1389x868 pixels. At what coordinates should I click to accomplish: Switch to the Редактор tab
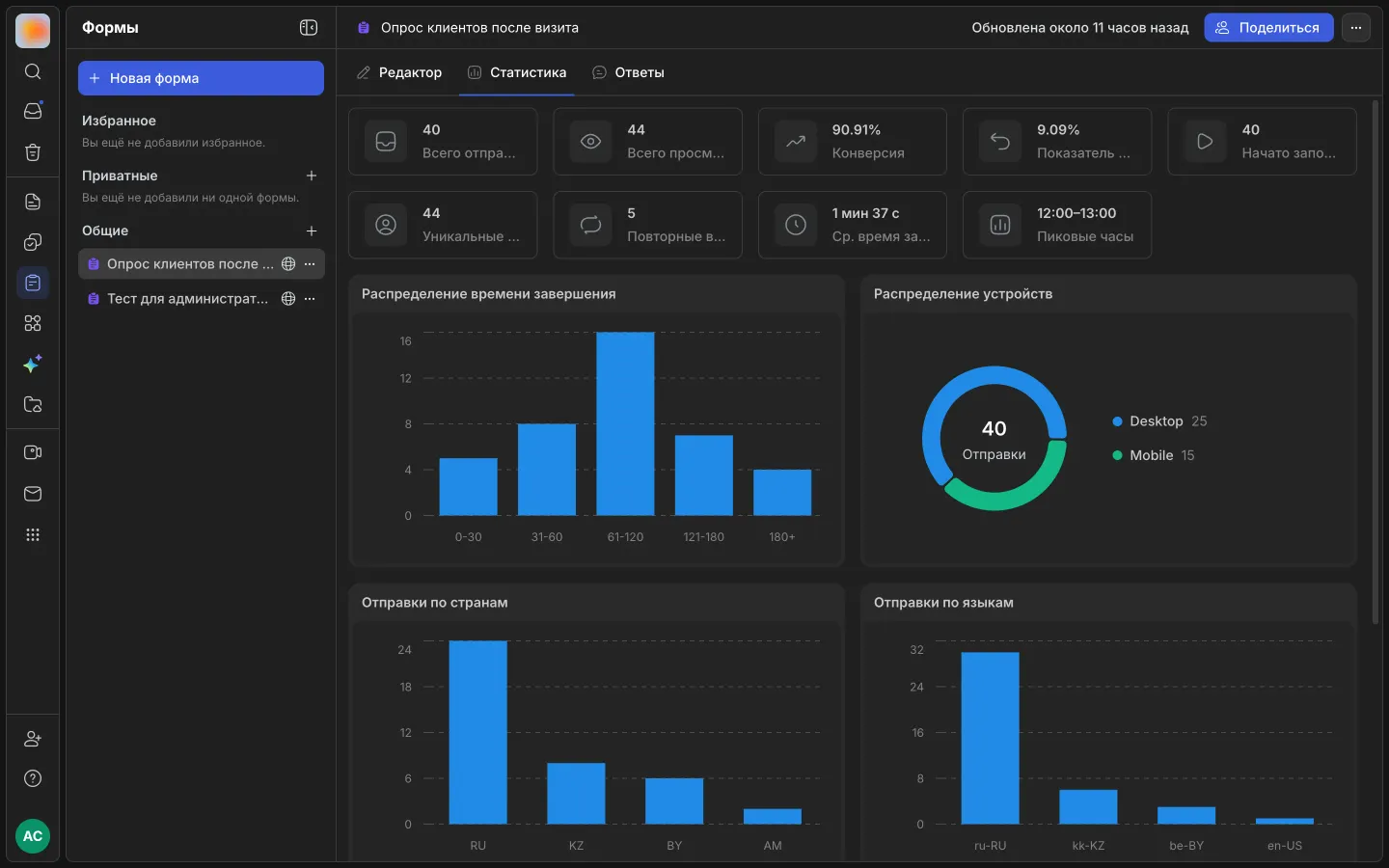399,72
